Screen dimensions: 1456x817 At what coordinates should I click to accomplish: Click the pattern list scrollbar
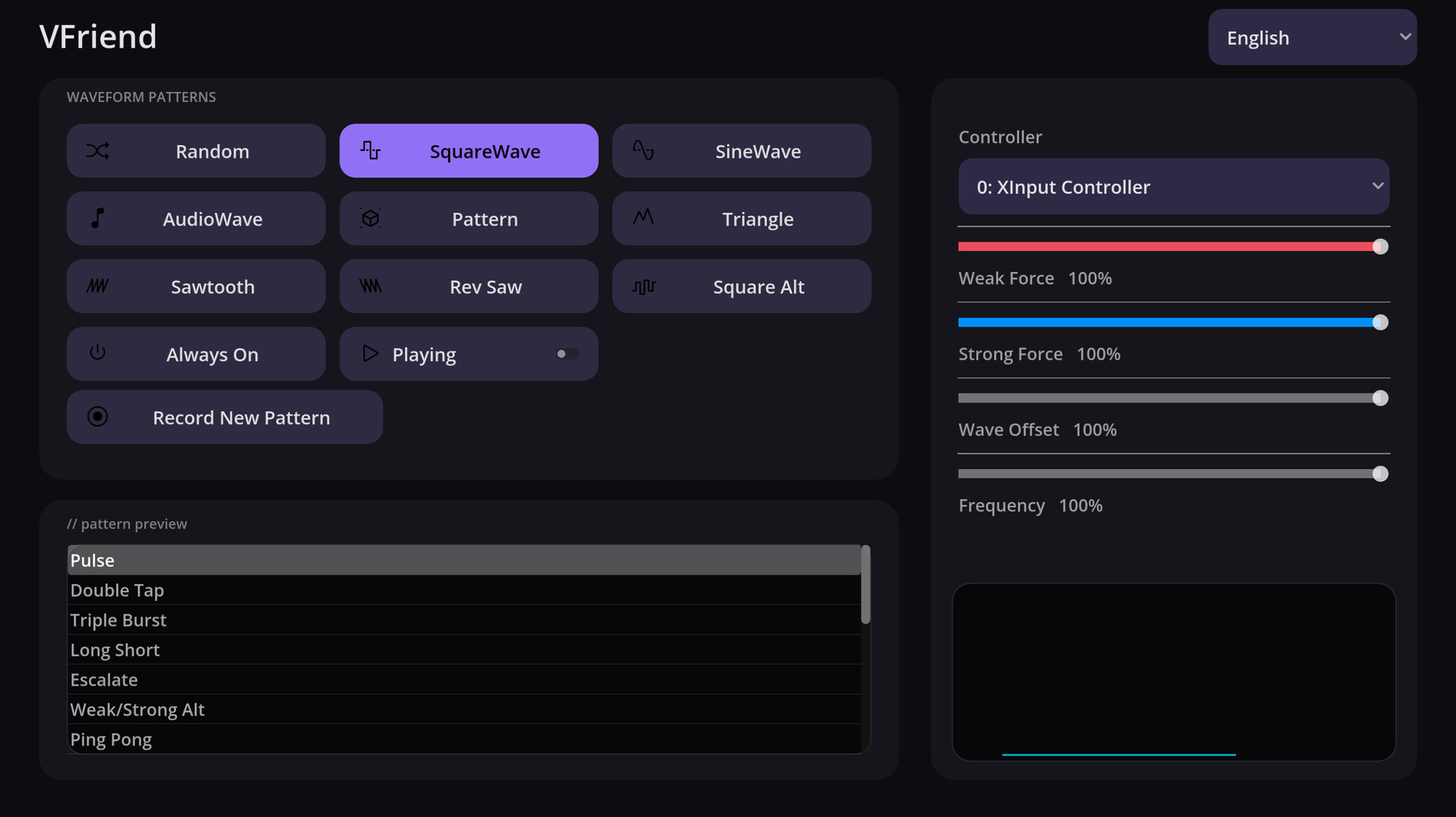(x=865, y=584)
